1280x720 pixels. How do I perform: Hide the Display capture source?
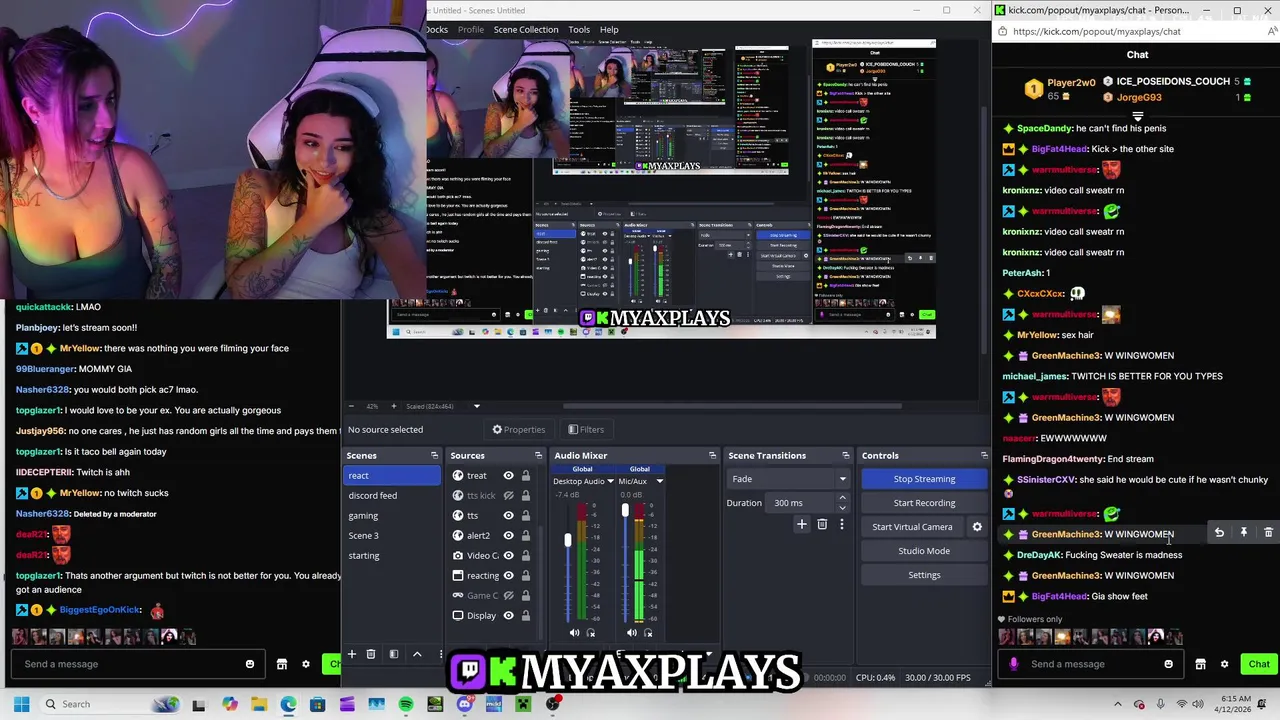point(508,616)
